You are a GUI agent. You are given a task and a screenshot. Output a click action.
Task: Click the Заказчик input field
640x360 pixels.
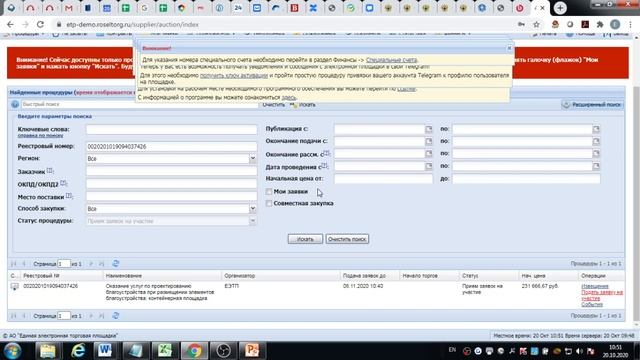171,171
